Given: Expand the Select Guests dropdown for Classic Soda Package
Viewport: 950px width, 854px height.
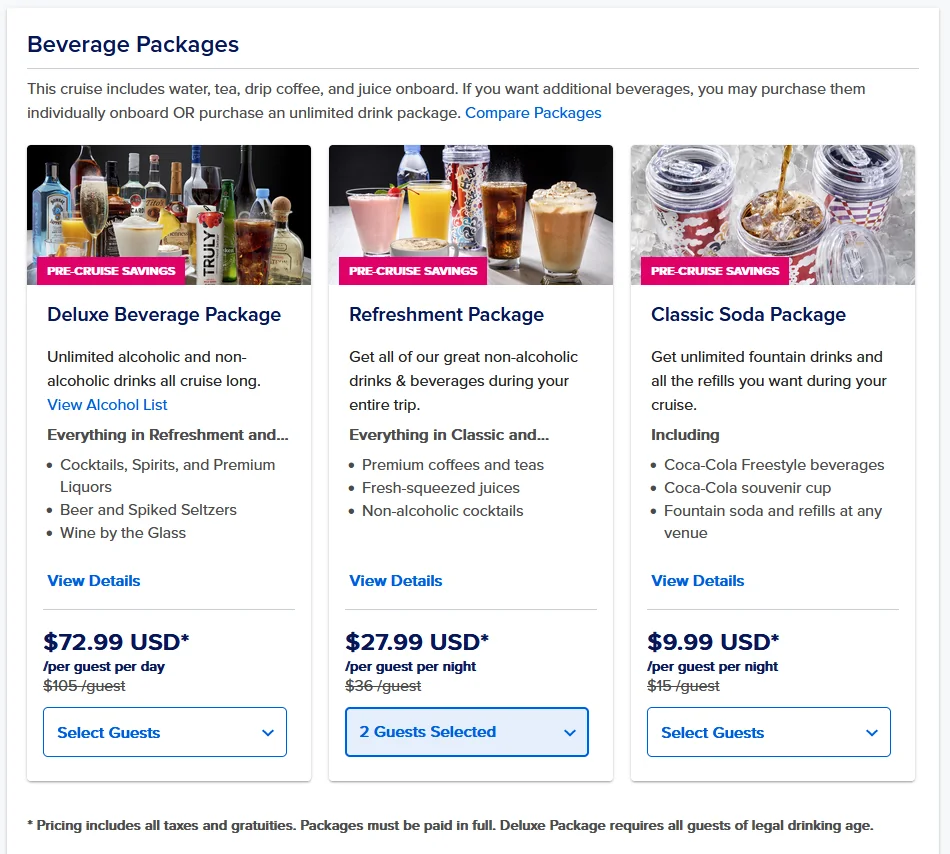Looking at the screenshot, I should [x=768, y=732].
